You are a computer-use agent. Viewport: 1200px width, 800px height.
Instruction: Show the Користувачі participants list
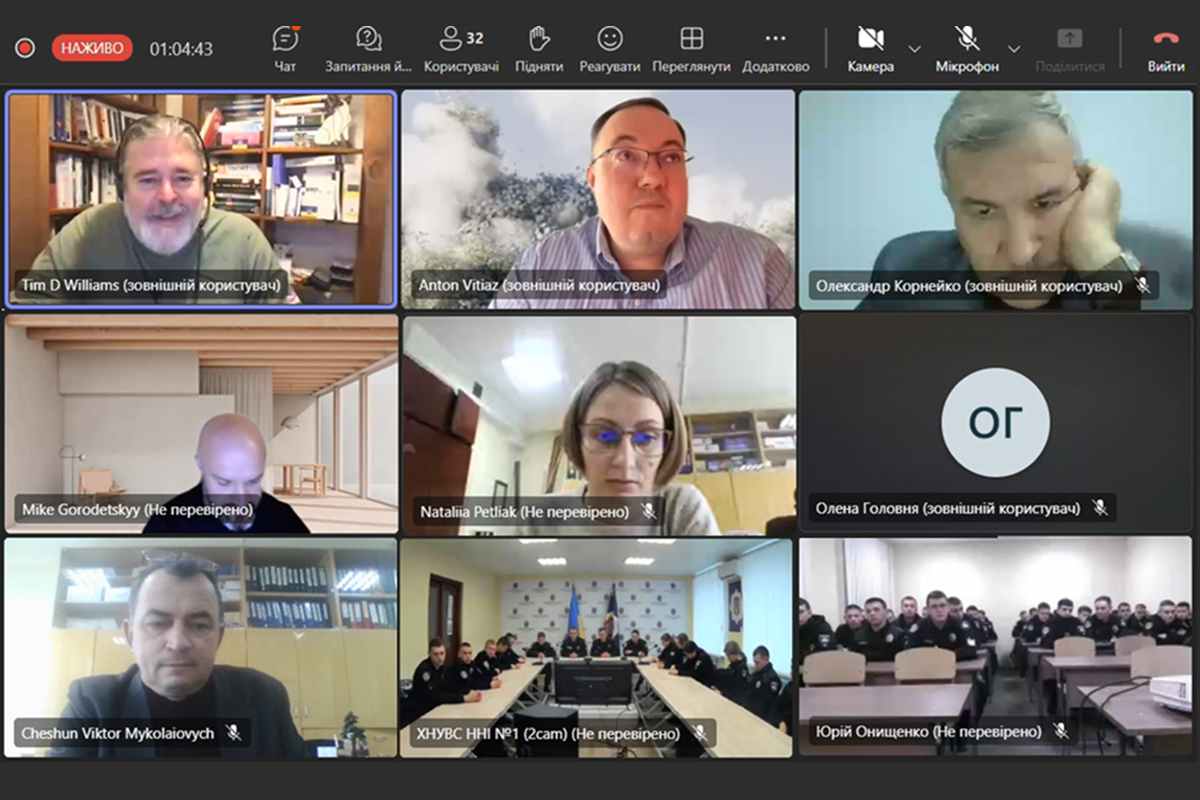point(461,47)
